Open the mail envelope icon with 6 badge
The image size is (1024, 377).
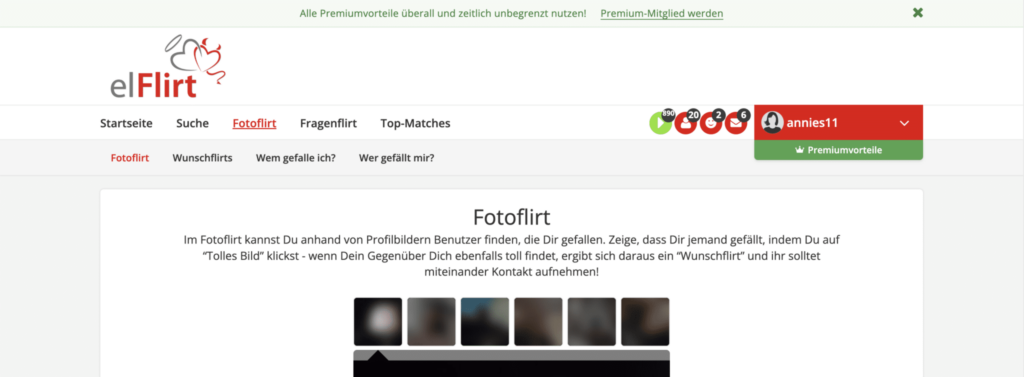(x=735, y=123)
